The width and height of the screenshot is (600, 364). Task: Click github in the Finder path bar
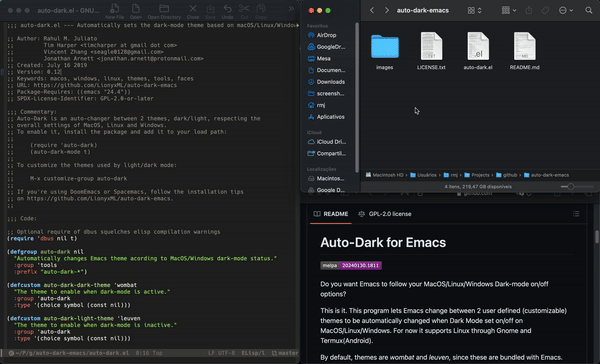(x=507, y=175)
